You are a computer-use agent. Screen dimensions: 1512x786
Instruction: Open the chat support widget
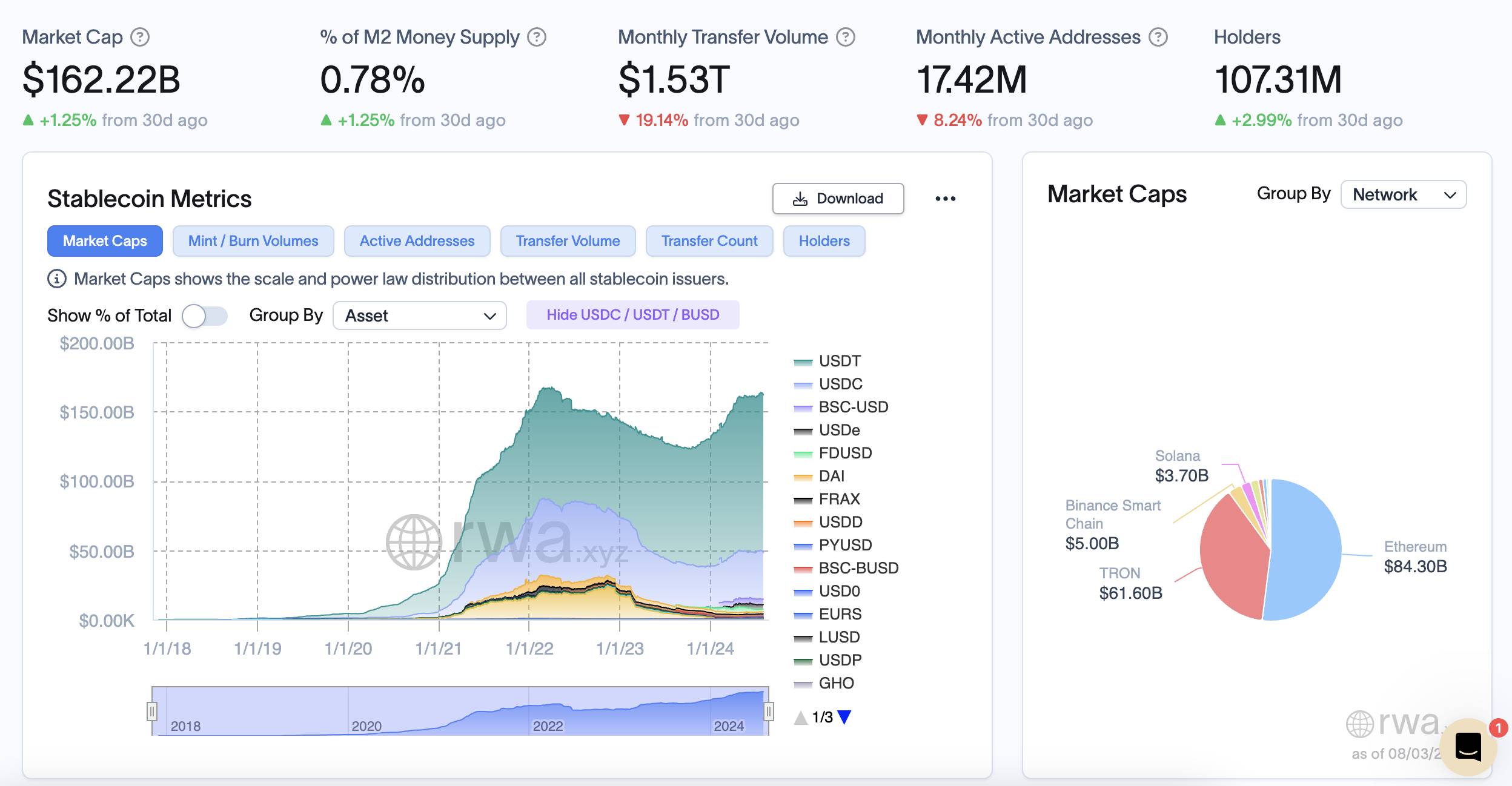point(1468,747)
